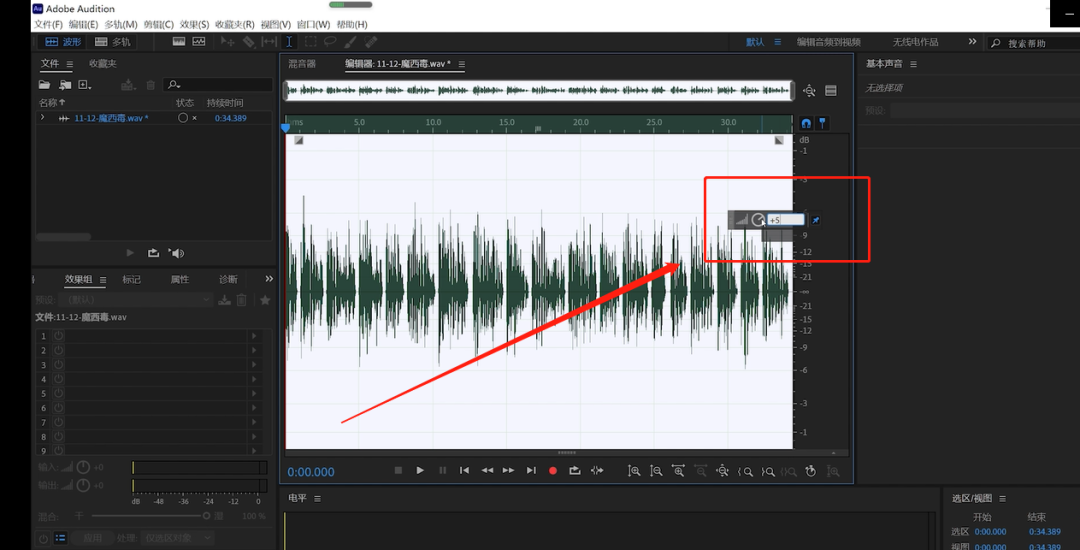Click the Skip selection icon in transport

(x=597, y=471)
